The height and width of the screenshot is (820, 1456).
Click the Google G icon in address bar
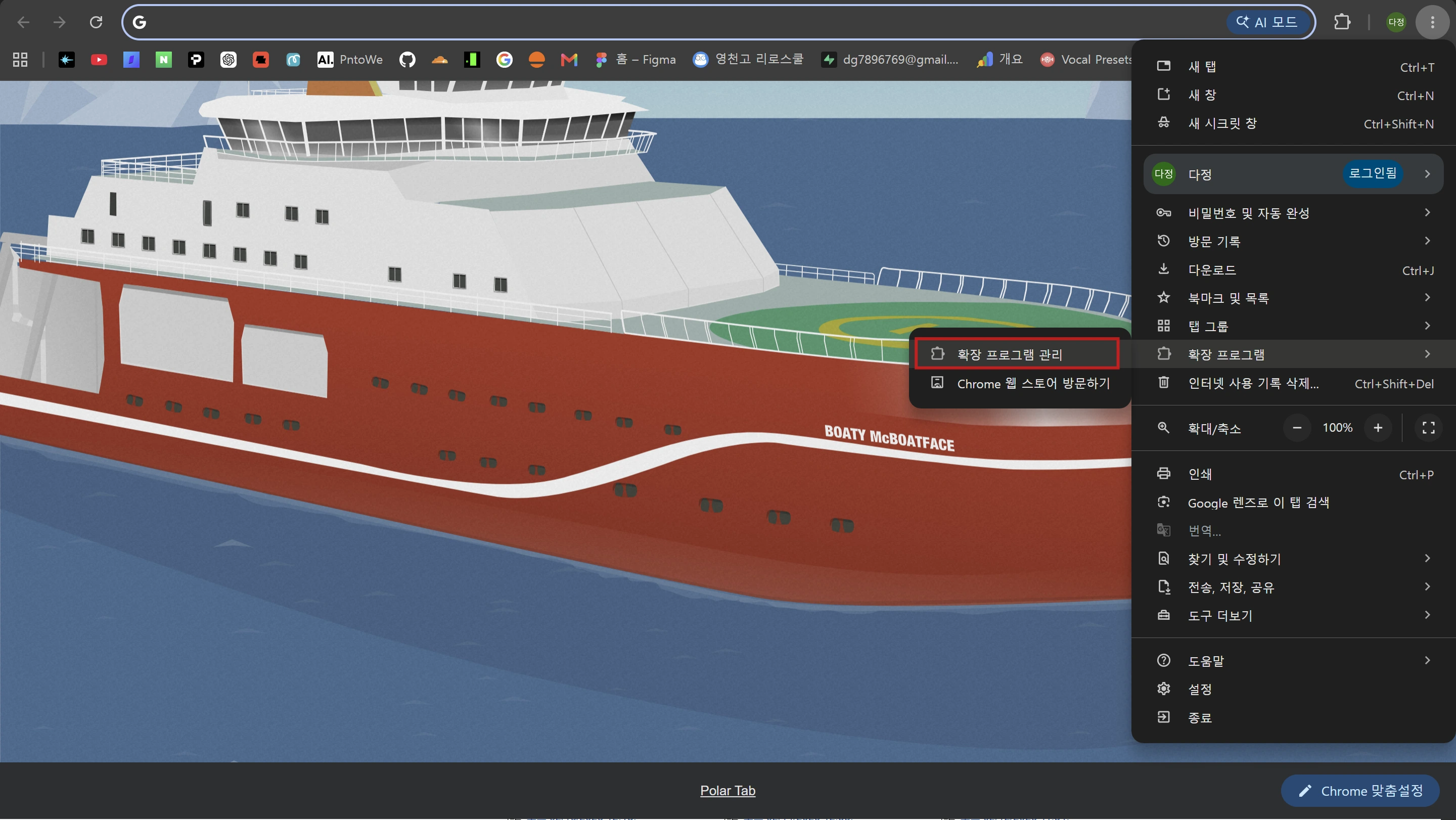(140, 22)
